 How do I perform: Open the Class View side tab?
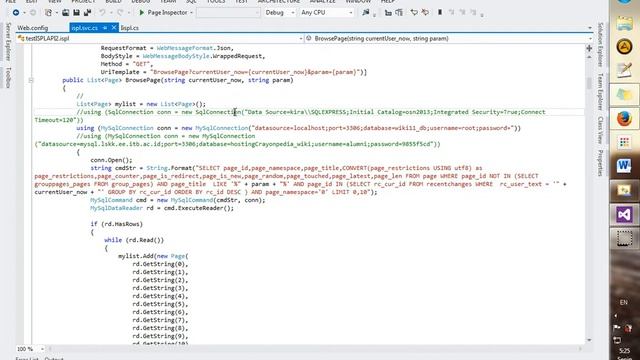[x=600, y=130]
